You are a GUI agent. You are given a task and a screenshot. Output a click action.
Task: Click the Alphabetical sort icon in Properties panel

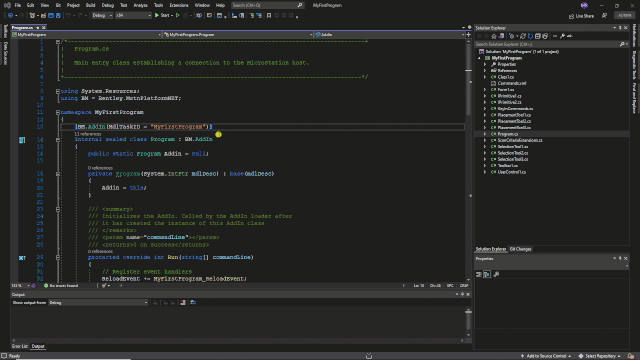pos(487,274)
